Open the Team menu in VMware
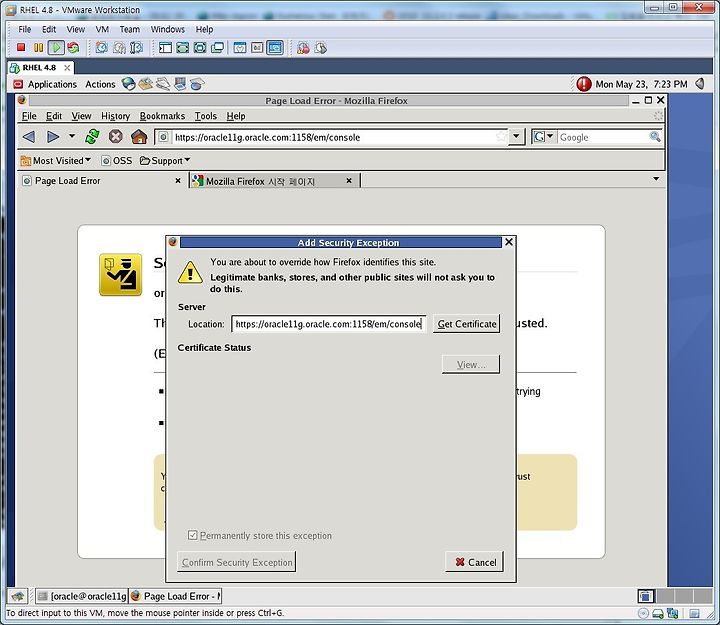The height and width of the screenshot is (625, 720). click(129, 29)
